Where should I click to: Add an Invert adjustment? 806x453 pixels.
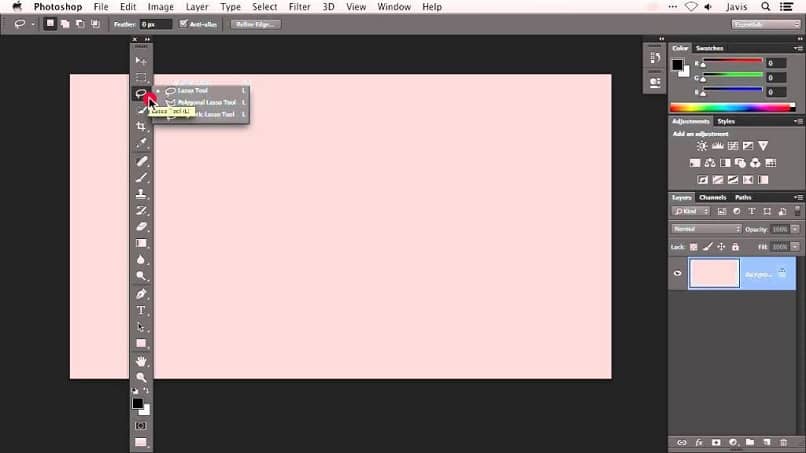703,180
